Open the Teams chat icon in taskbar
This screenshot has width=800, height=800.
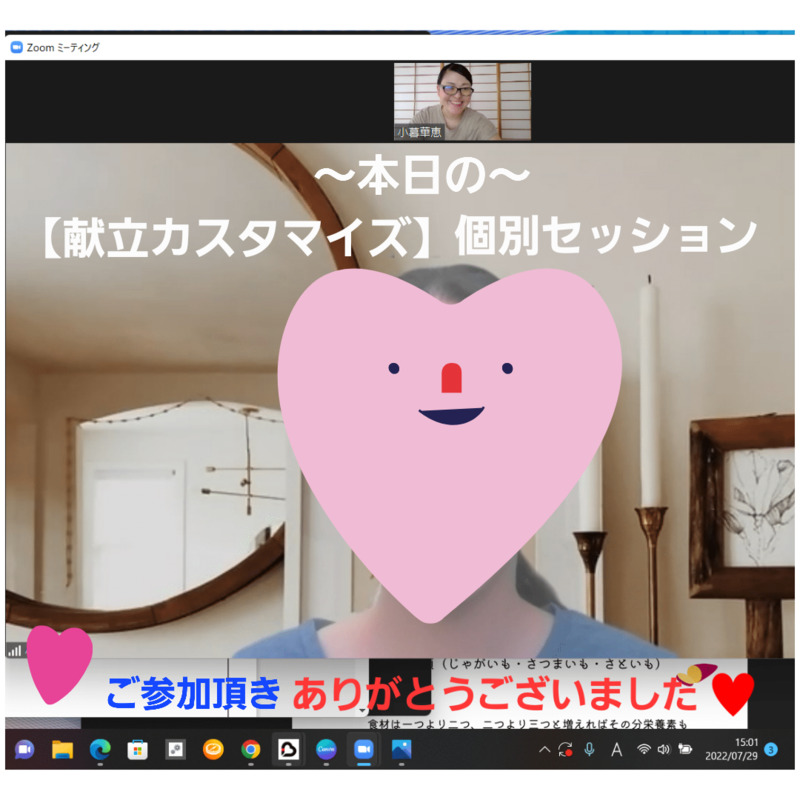(24, 749)
